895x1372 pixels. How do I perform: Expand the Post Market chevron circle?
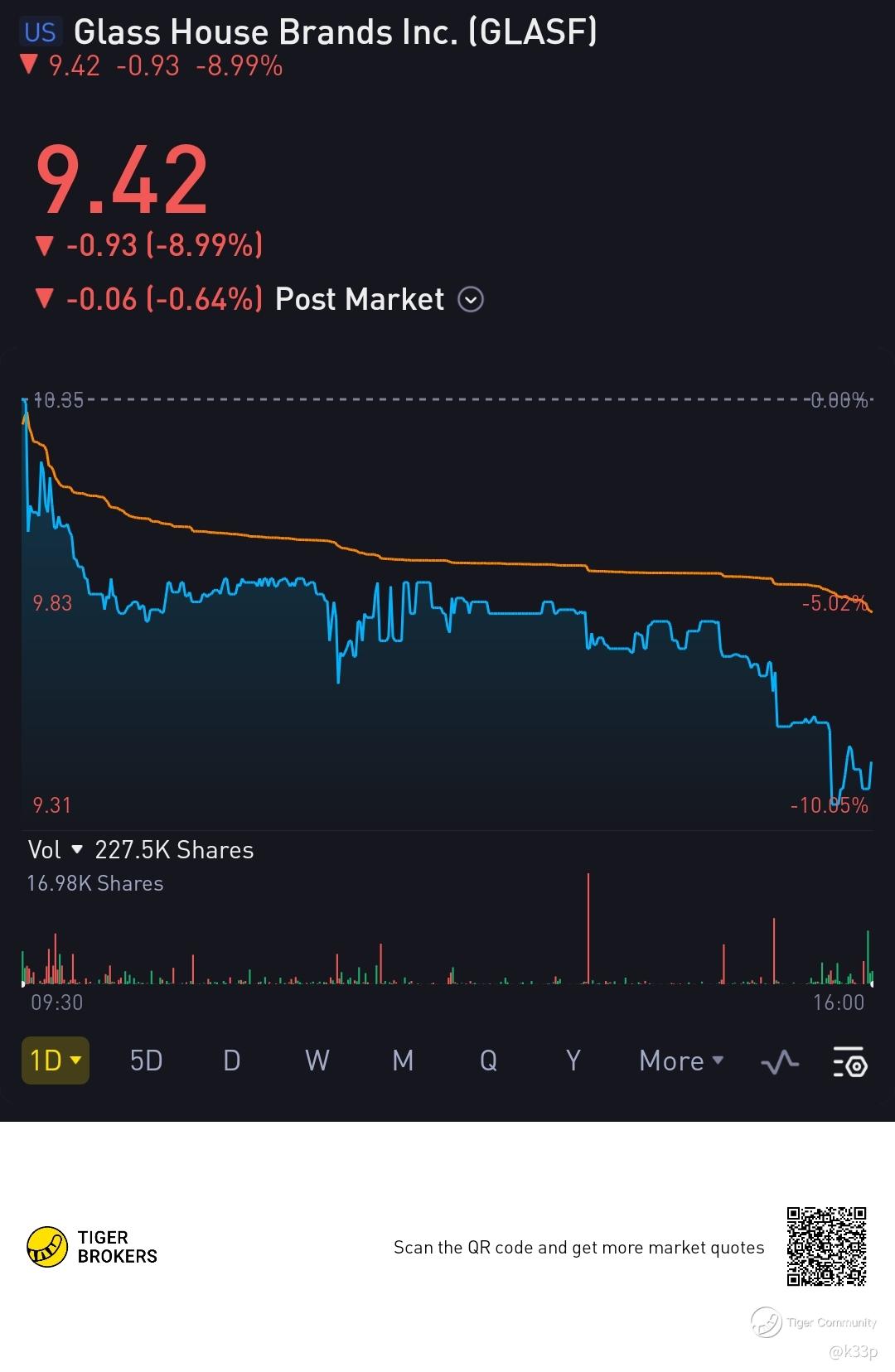(x=471, y=299)
